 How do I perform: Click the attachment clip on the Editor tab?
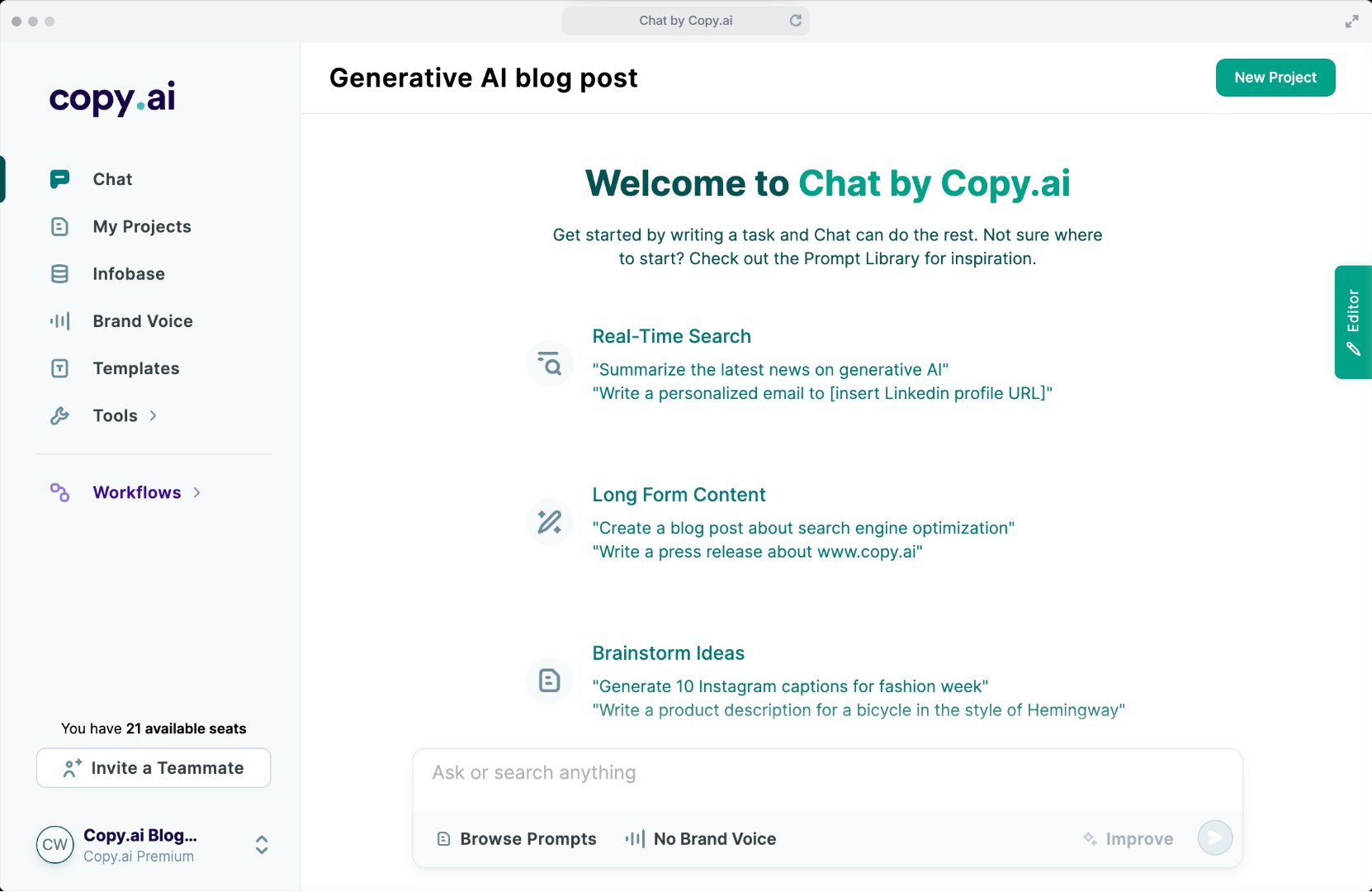pyautogui.click(x=1353, y=349)
